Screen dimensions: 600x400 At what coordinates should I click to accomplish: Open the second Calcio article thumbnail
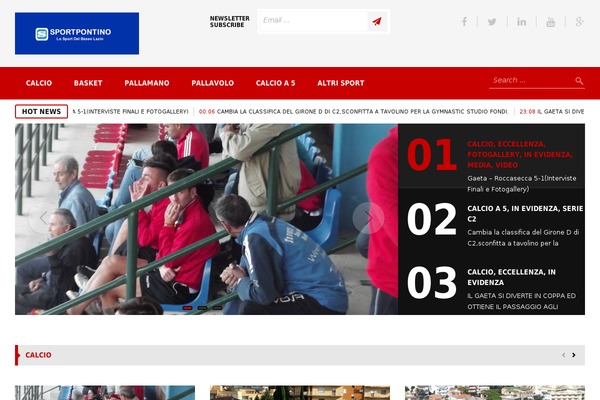[300, 393]
